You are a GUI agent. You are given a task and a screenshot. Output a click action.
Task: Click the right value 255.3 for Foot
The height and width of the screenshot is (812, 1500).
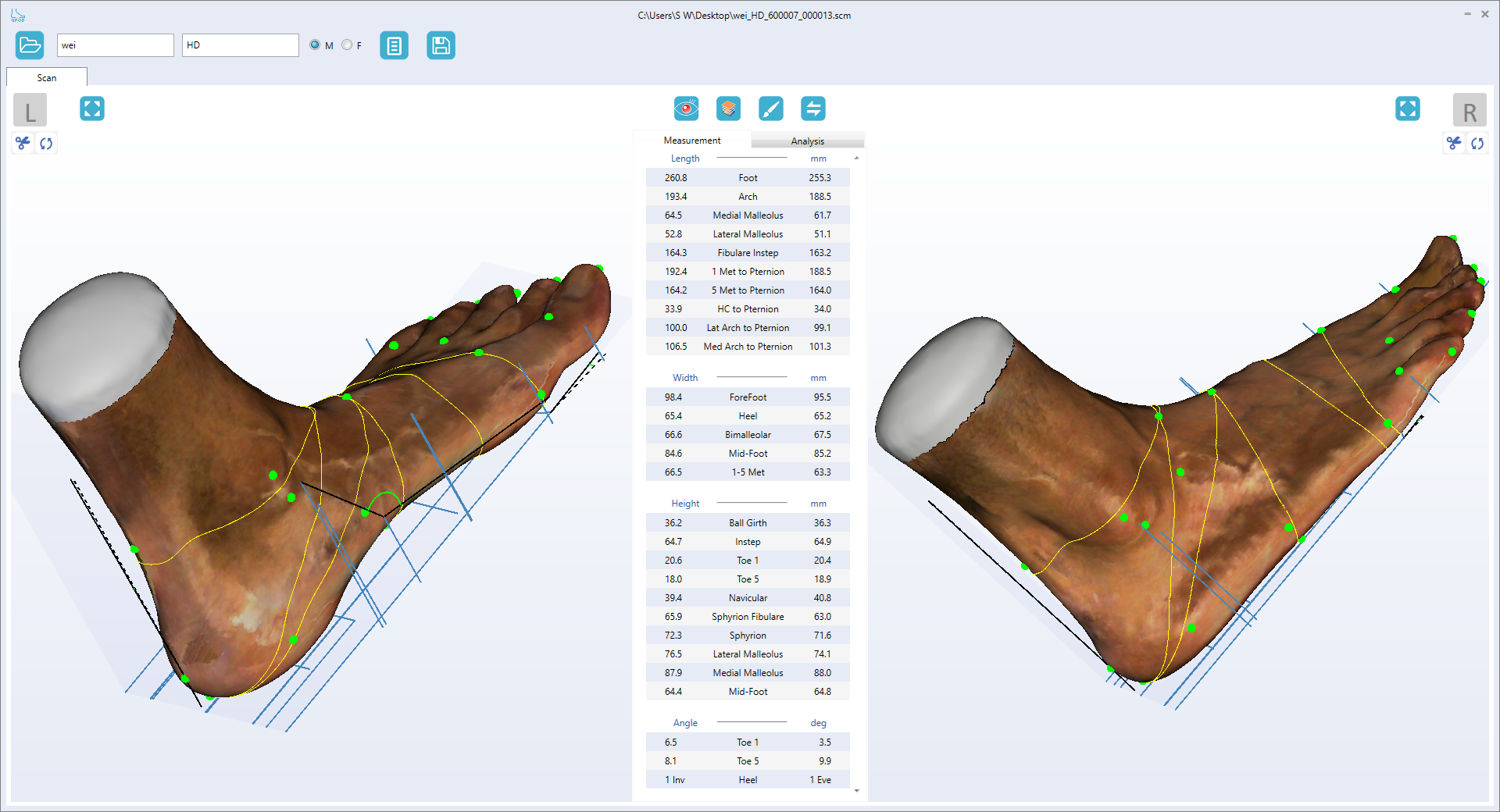pos(820,178)
